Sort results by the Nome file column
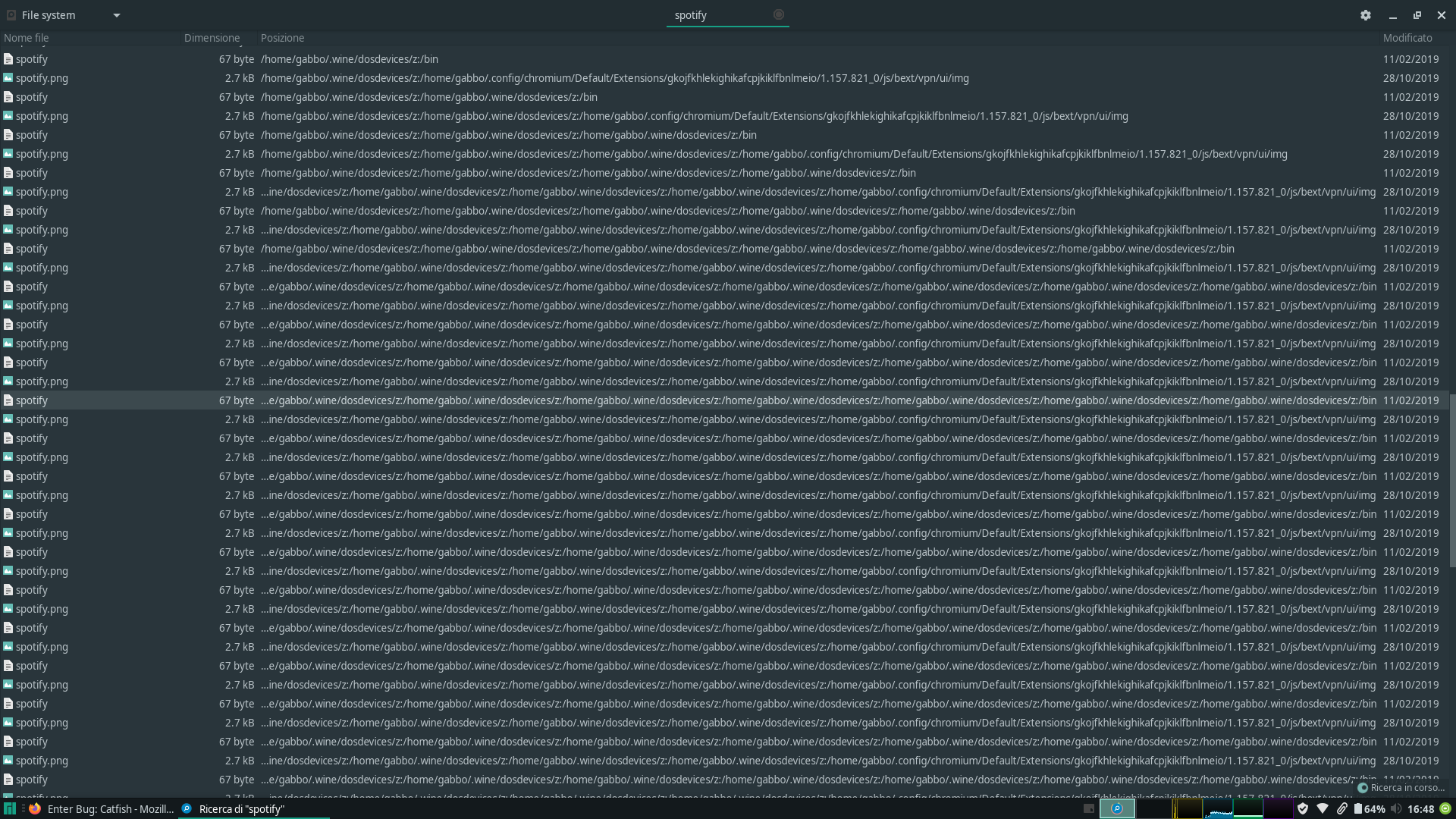Viewport: 1456px width, 819px height. [27, 38]
